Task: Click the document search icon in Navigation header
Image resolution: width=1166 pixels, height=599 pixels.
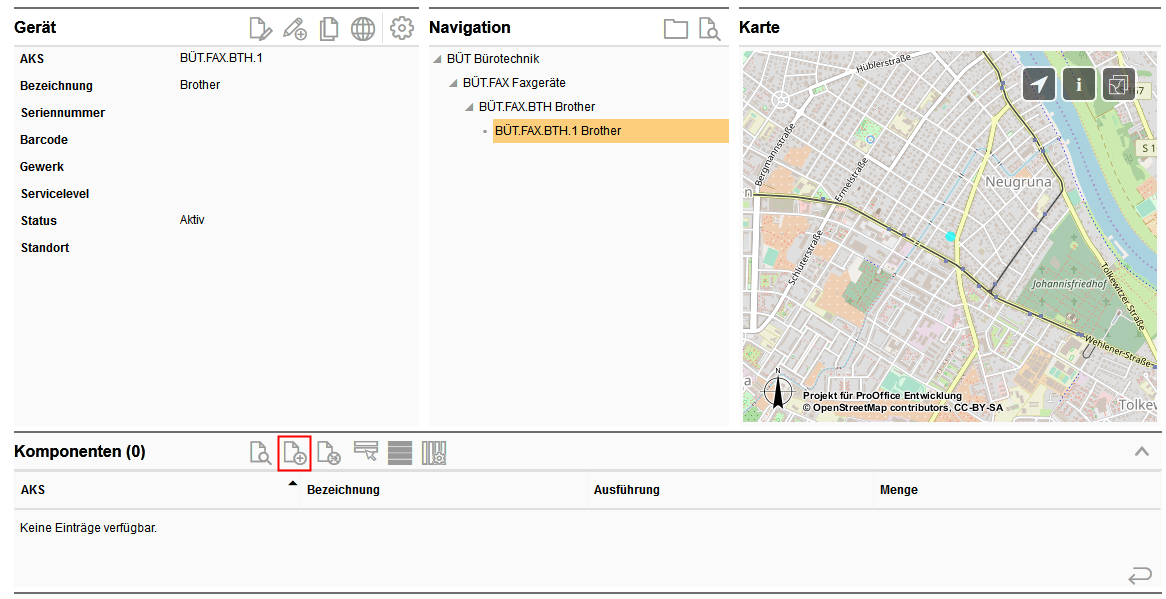Action: click(x=709, y=29)
